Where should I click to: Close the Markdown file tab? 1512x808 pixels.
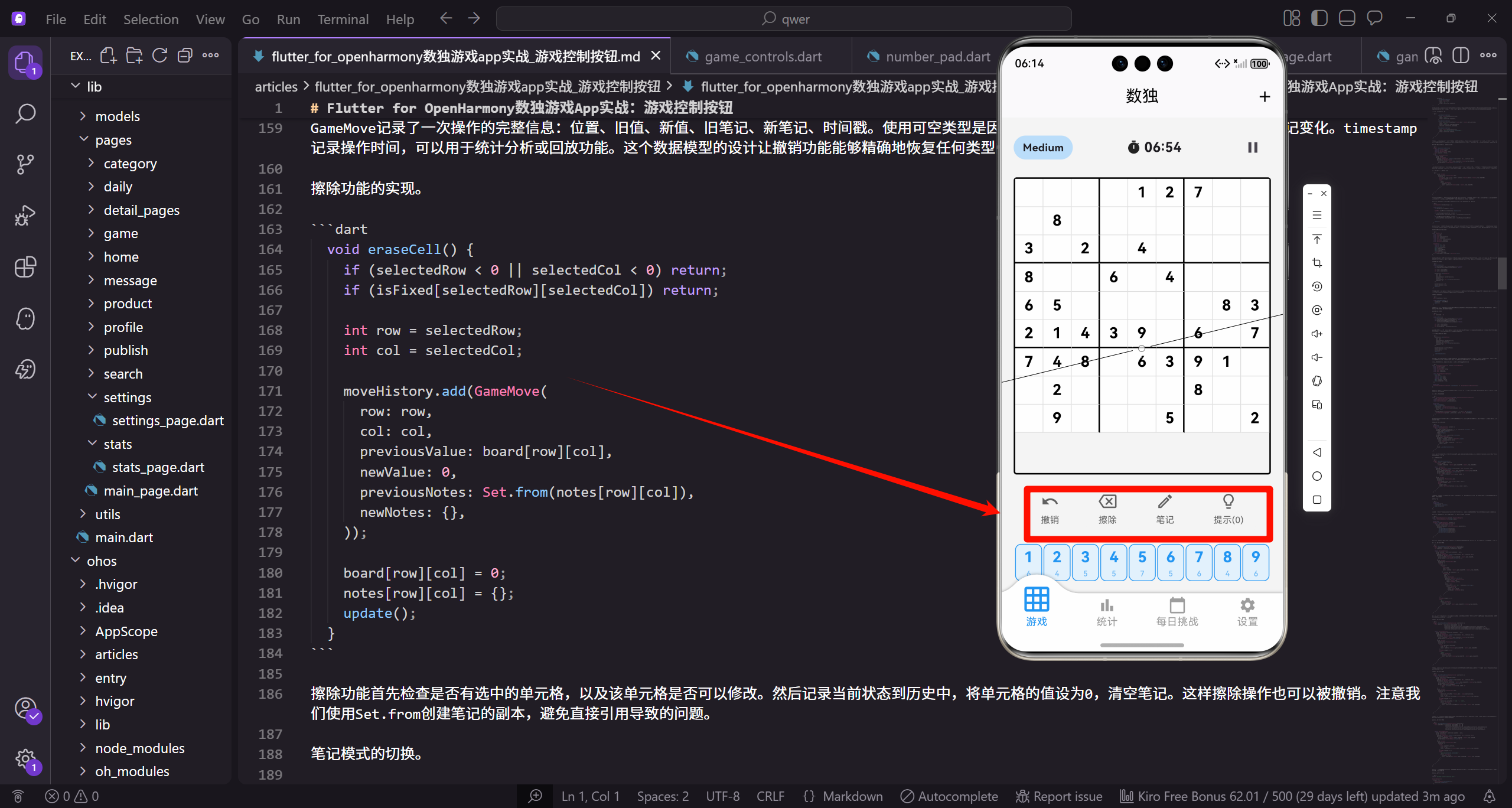point(656,56)
